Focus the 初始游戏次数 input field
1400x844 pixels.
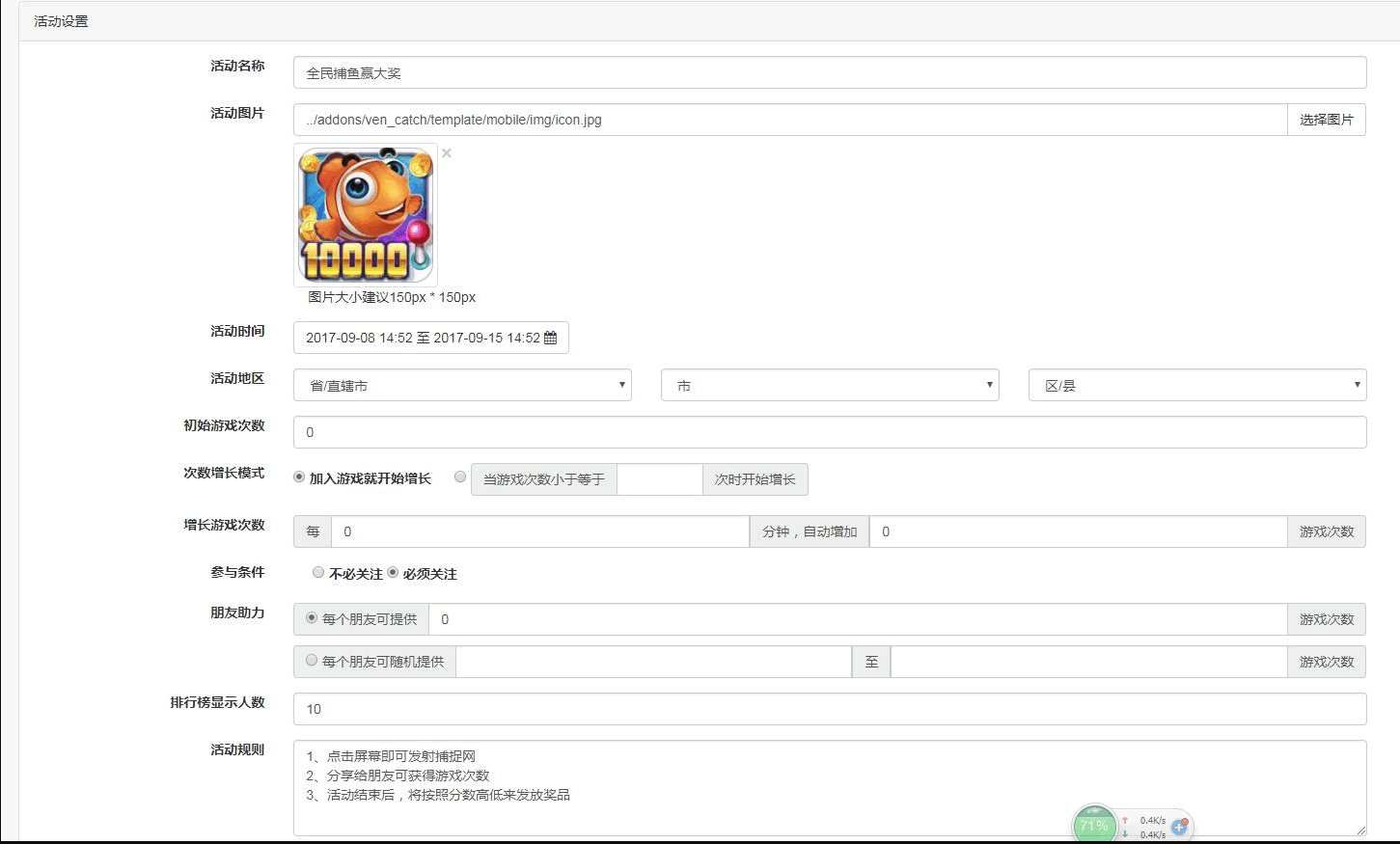click(830, 433)
